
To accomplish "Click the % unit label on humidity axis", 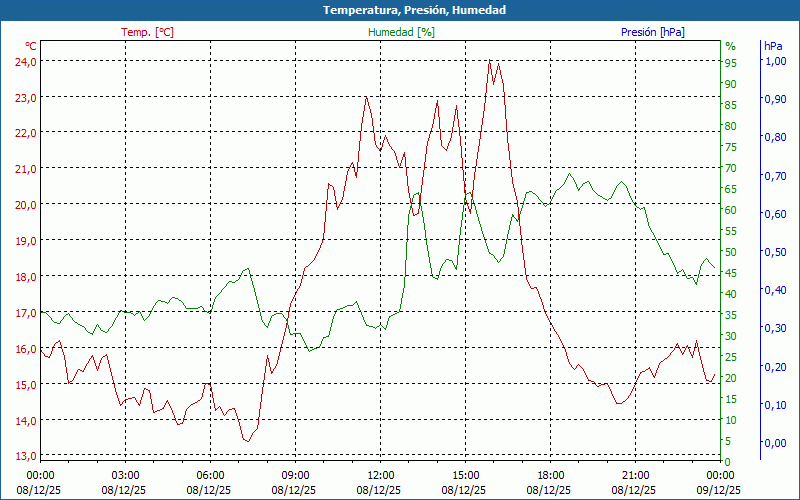I will coord(730,46).
